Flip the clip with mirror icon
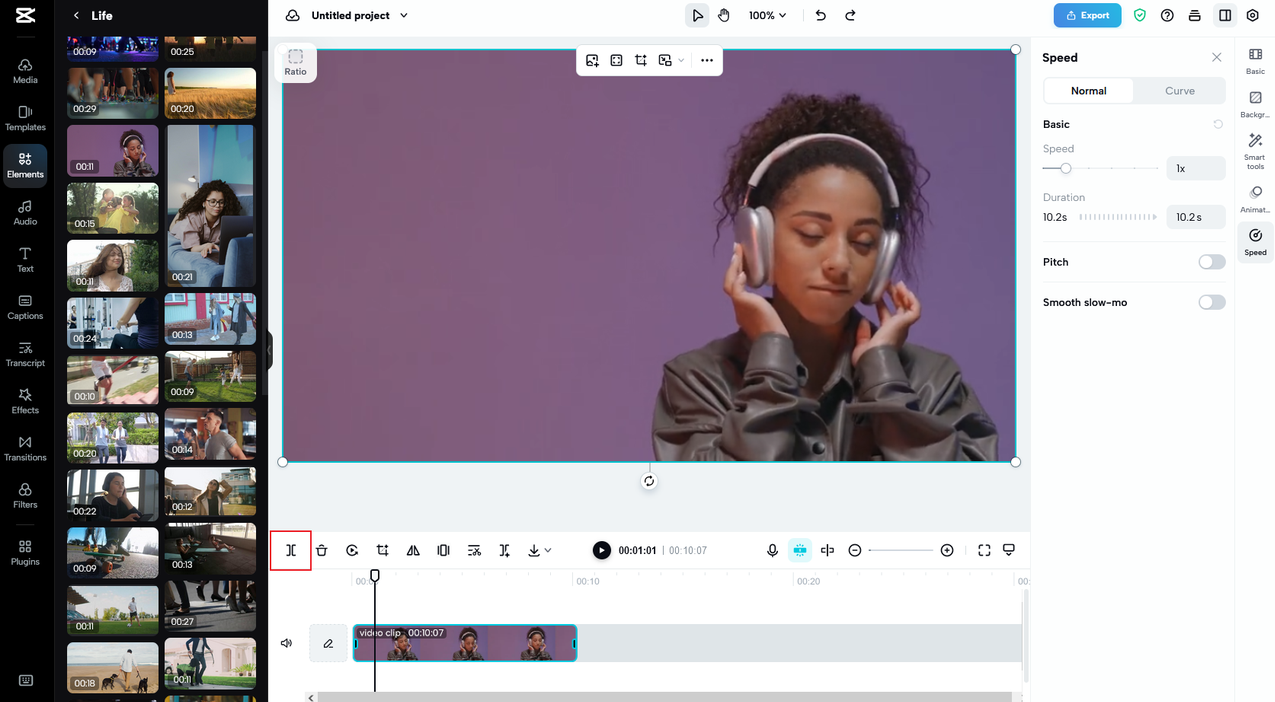Image resolution: width=1275 pixels, height=702 pixels. pos(413,550)
